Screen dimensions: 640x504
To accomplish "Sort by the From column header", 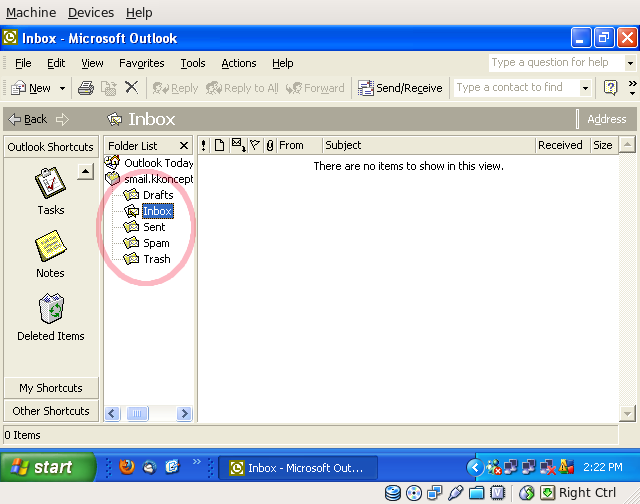I will point(299,145).
